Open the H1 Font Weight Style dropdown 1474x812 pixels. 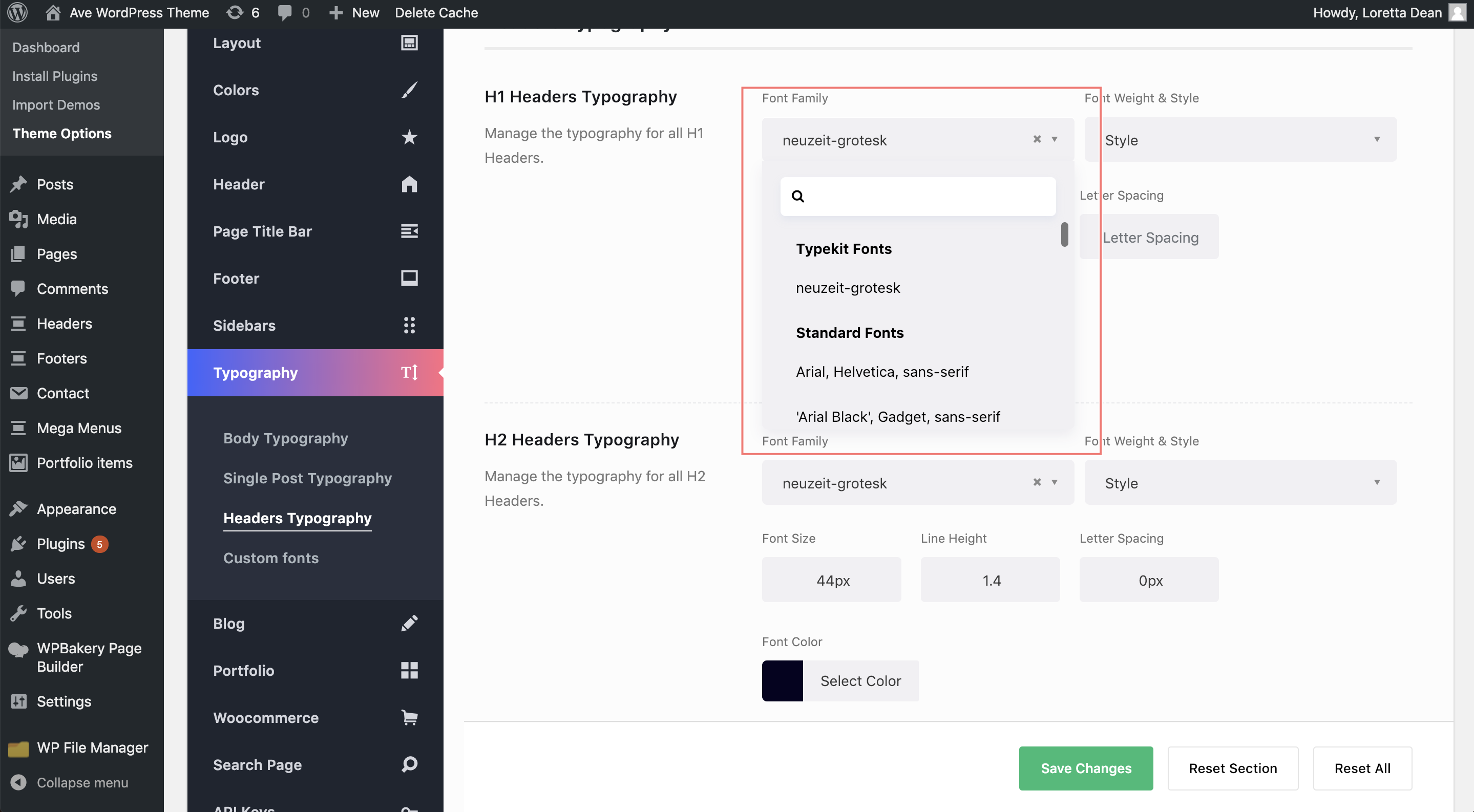click(x=1240, y=140)
